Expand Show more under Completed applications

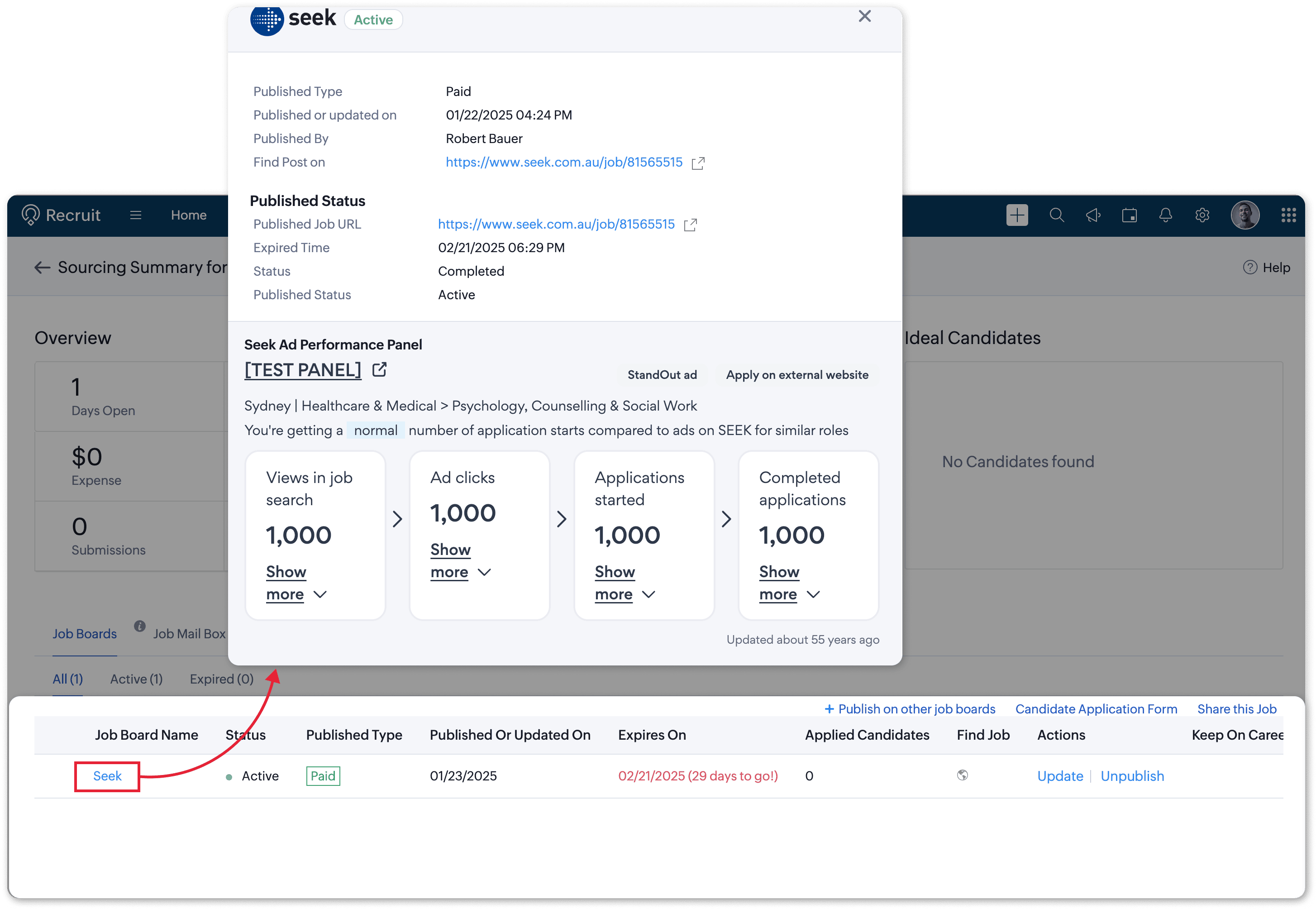[790, 583]
